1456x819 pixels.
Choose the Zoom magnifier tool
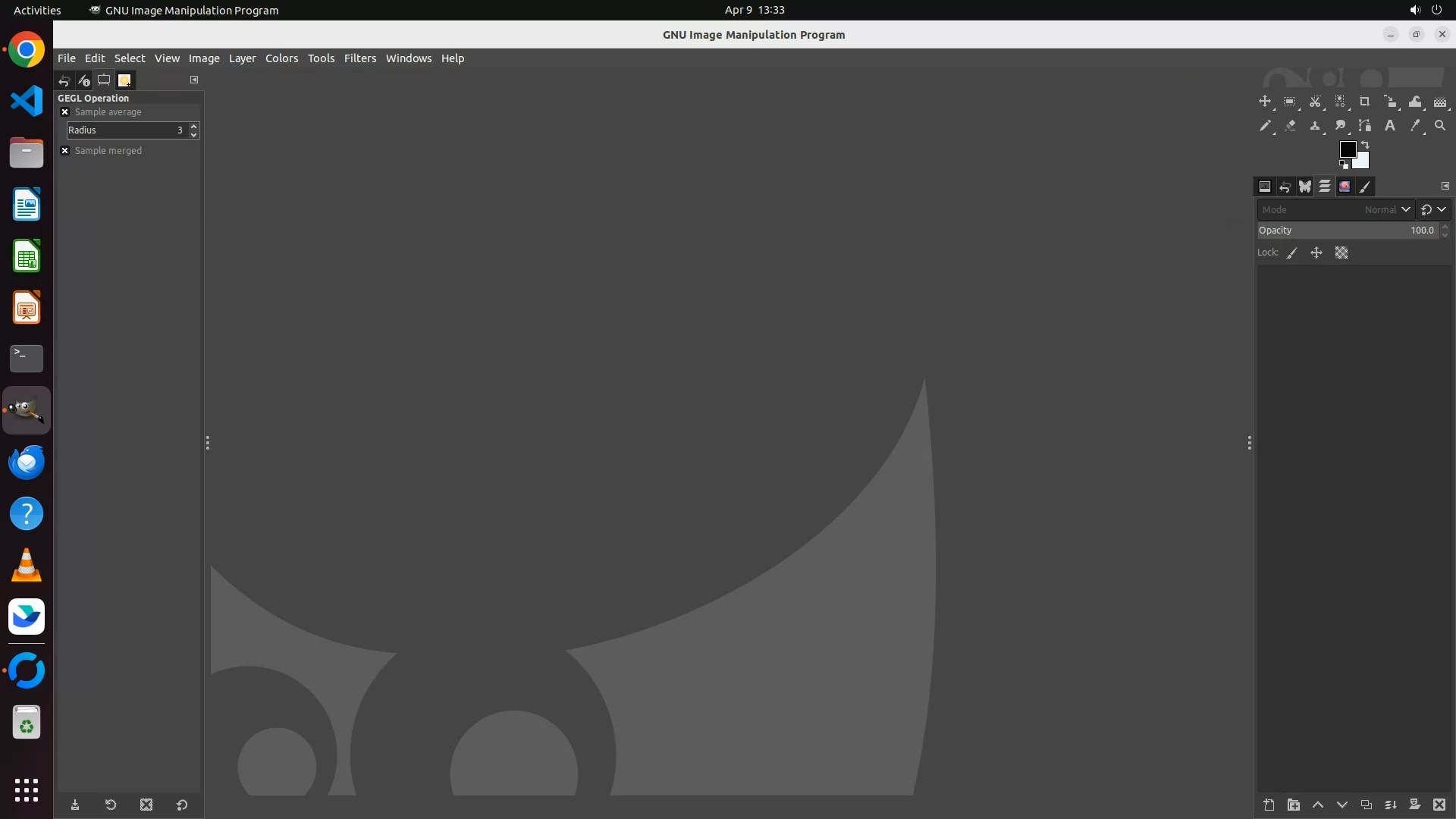point(1440,126)
